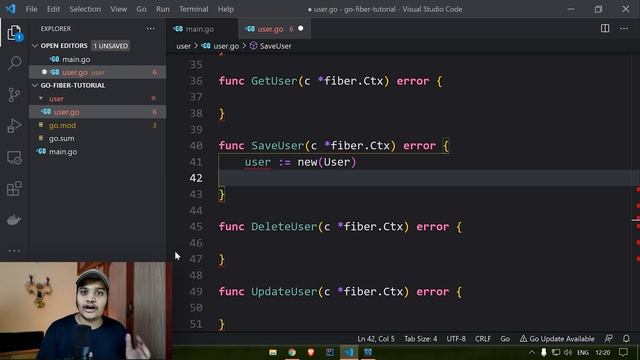640x360 pixels.
Task: Place cursor on empty line 42
Action: click(x=424, y=178)
